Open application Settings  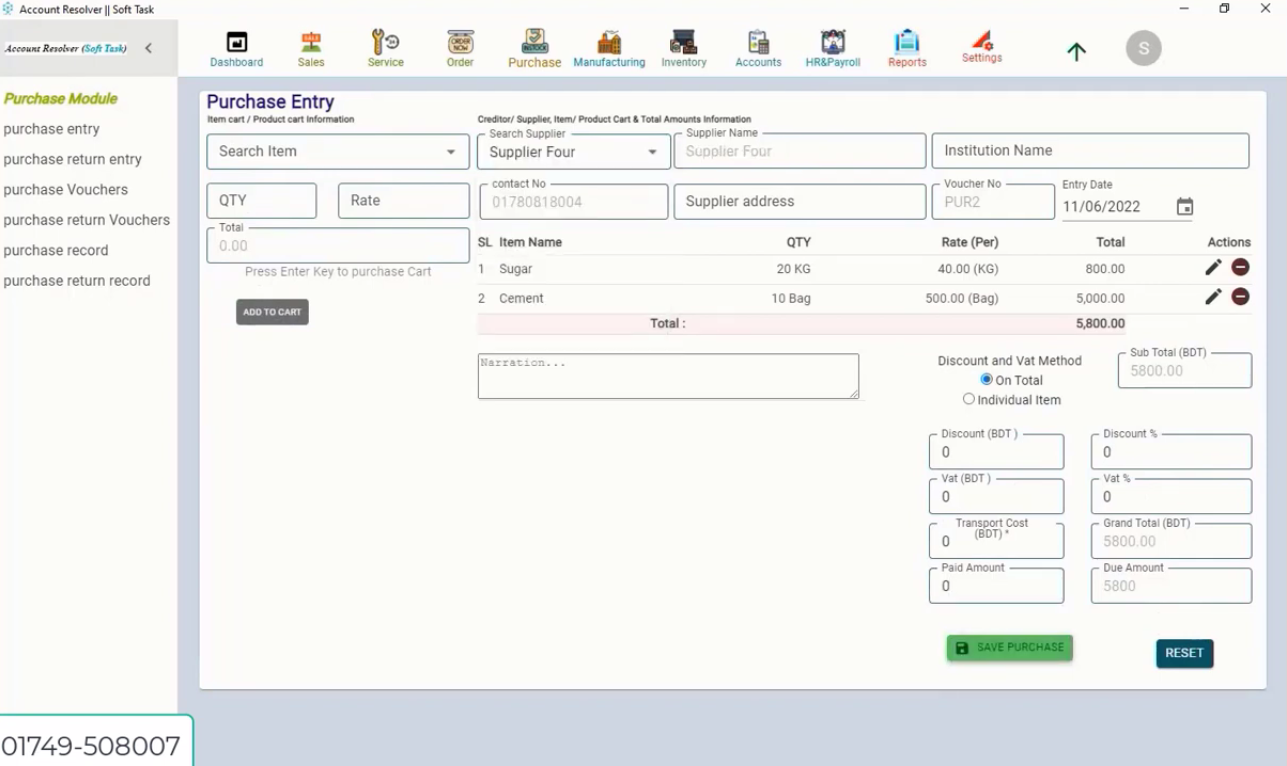(981, 48)
